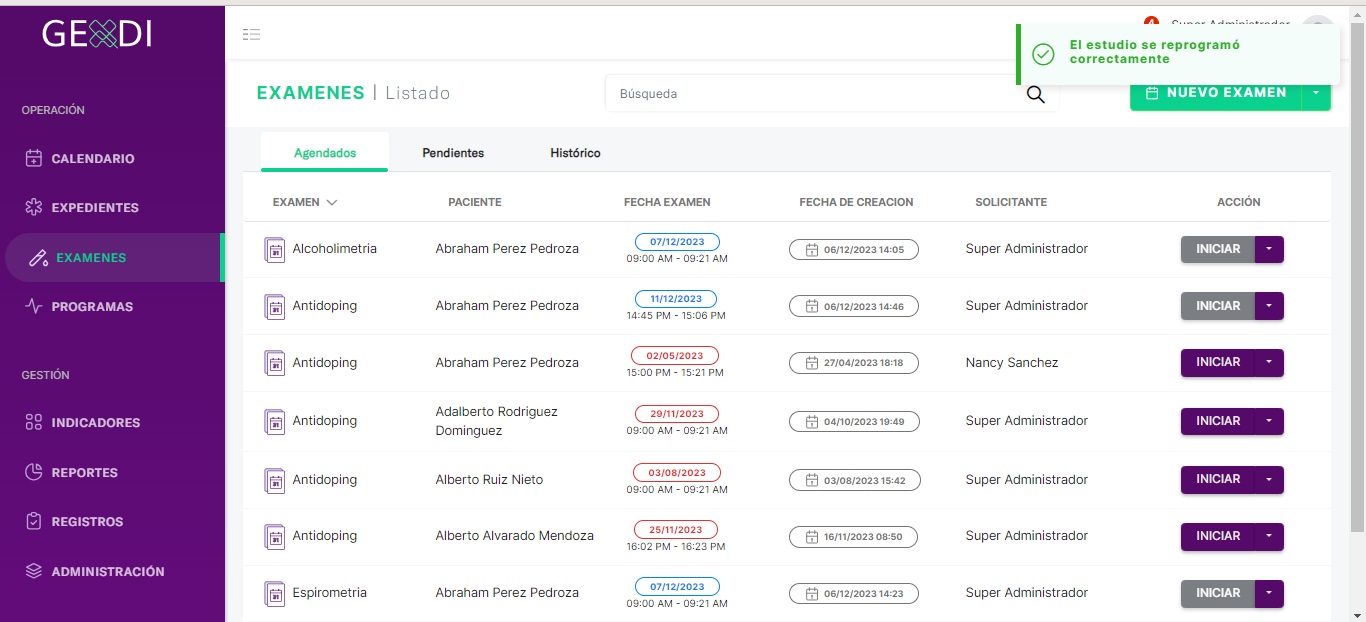Click the Espirometria exam icon
Image resolution: width=1366 pixels, height=622 pixels.
tap(274, 593)
